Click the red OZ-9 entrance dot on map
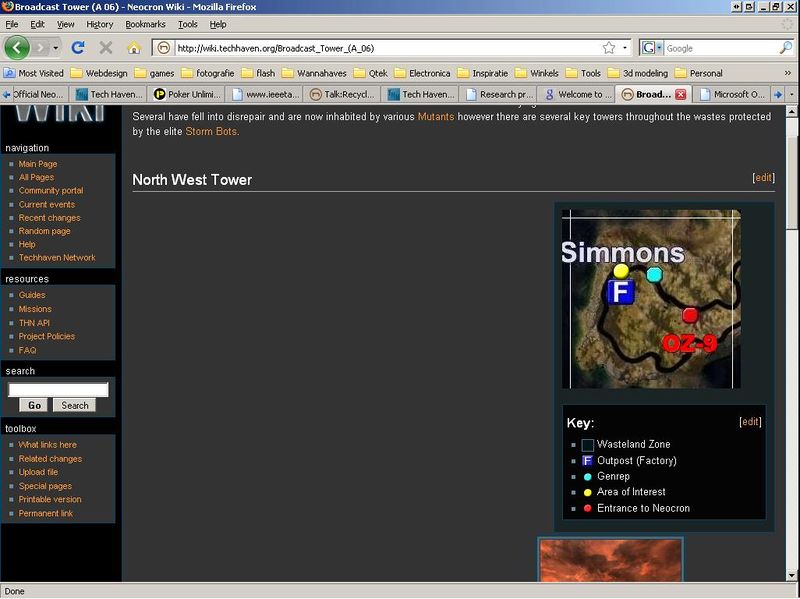This screenshot has height=599, width=800. point(689,315)
